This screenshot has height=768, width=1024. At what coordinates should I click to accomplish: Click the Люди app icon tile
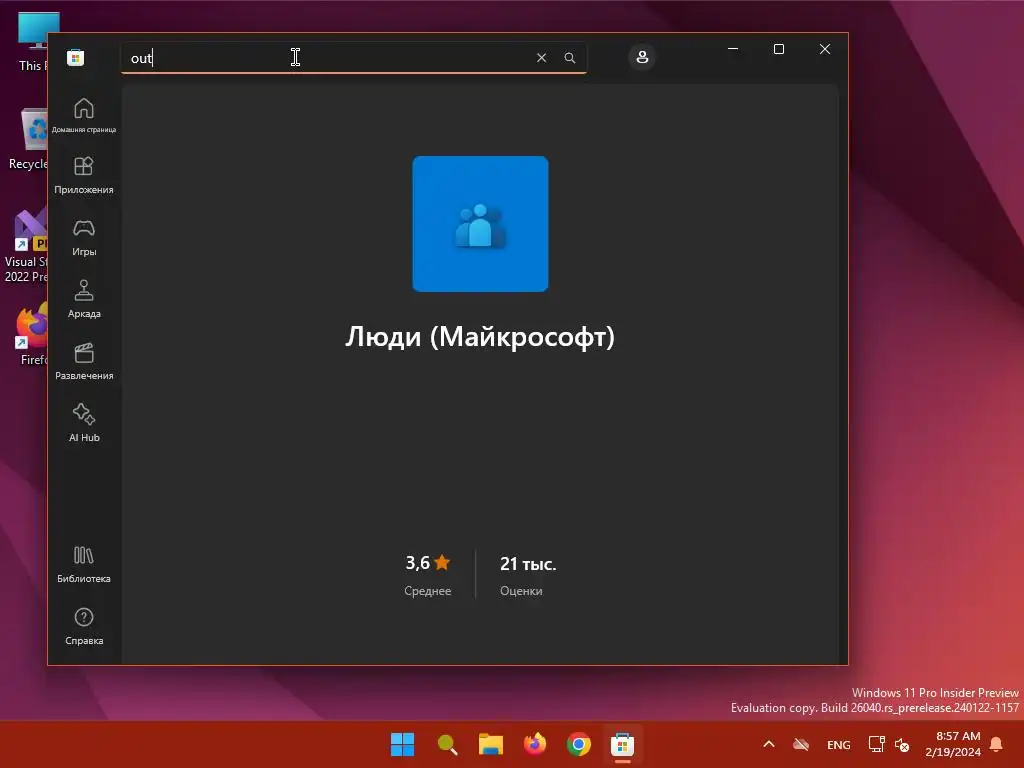480,223
